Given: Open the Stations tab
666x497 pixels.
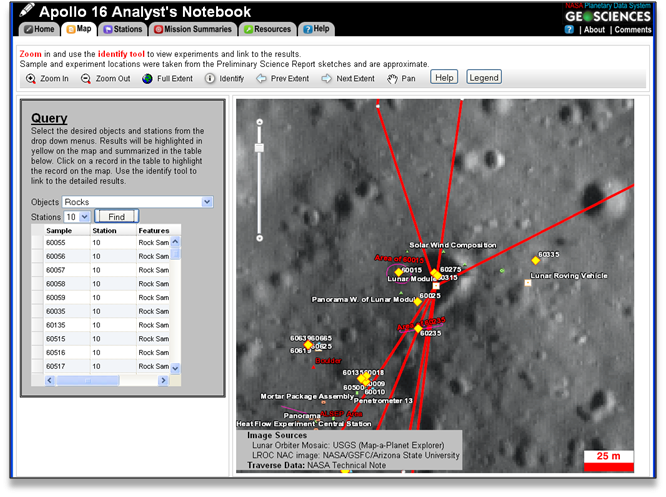Looking at the screenshot, I should [123, 29].
